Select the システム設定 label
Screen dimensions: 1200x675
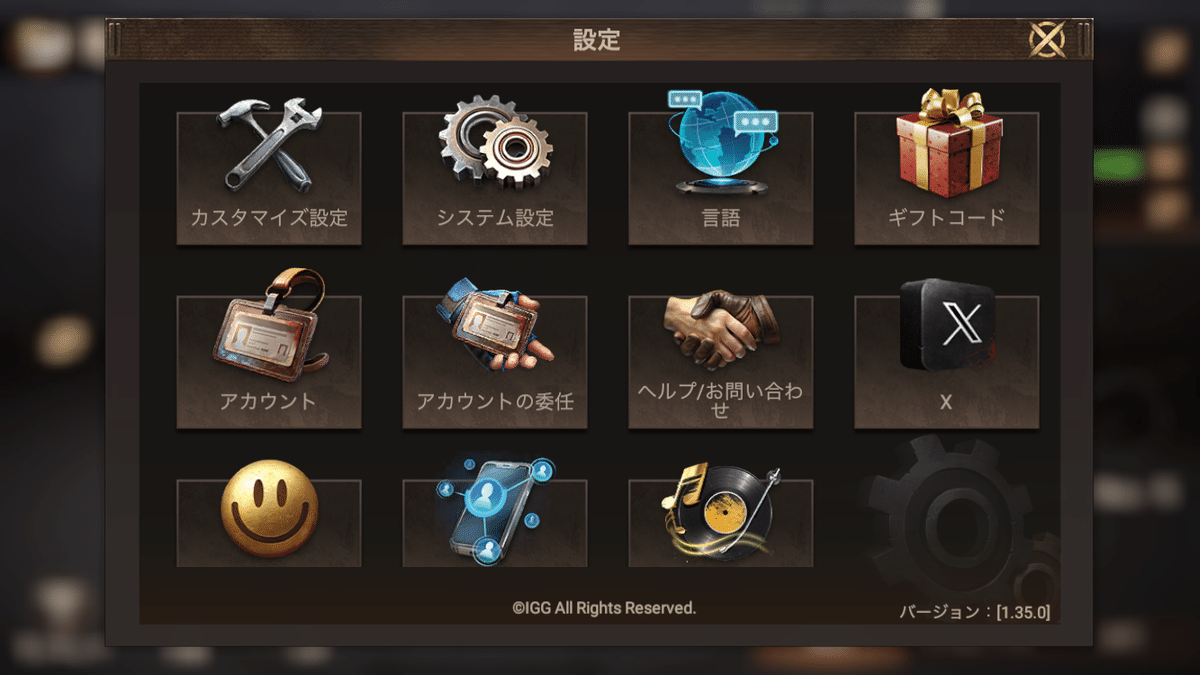pos(495,217)
